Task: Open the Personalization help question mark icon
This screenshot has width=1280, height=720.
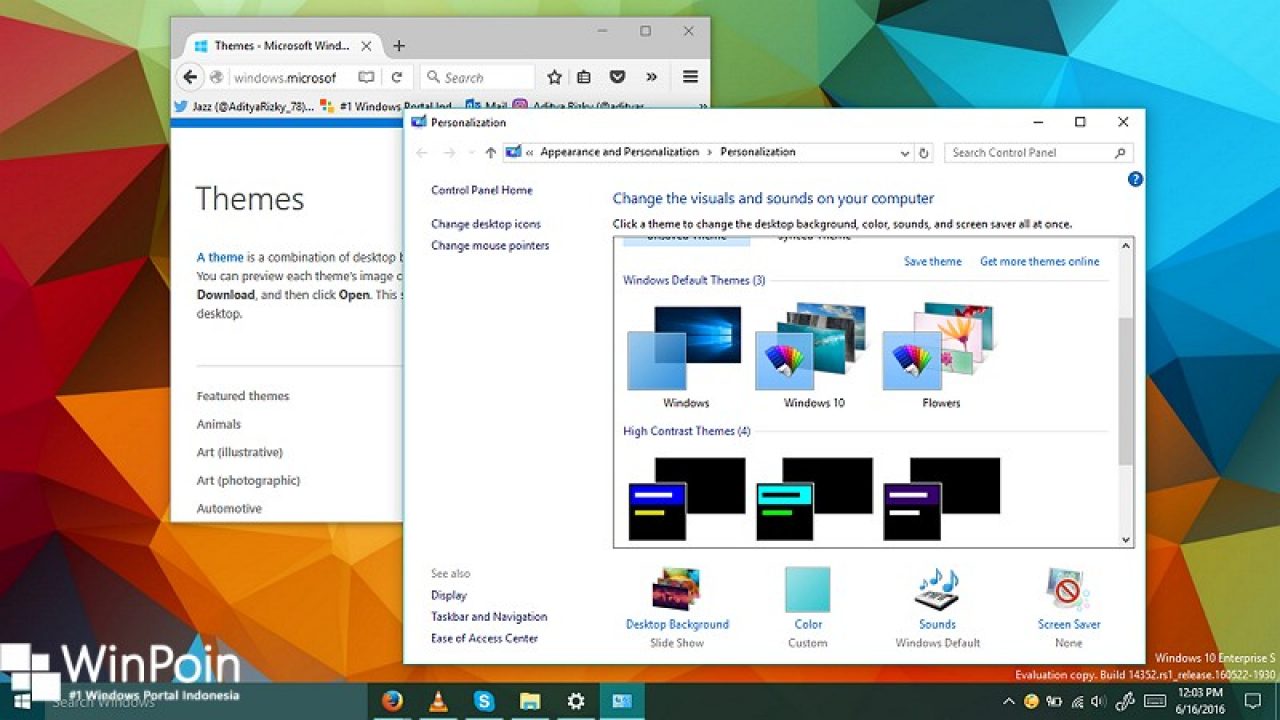Action: 1135,179
